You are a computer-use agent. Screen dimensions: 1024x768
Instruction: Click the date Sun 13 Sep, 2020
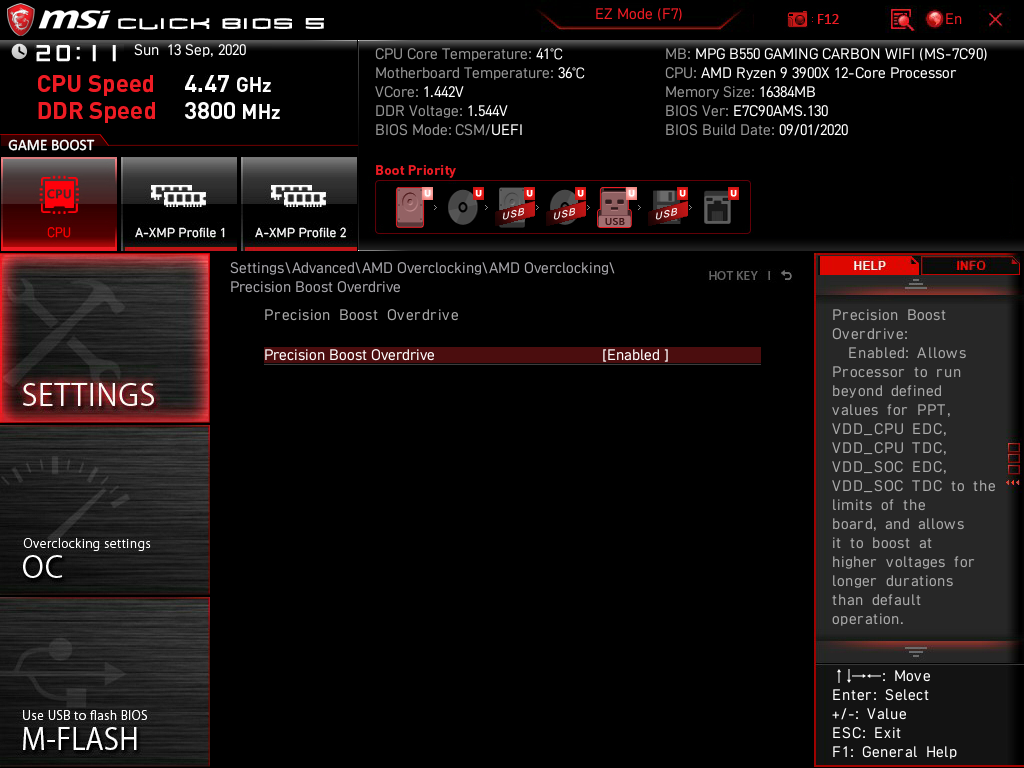190,50
